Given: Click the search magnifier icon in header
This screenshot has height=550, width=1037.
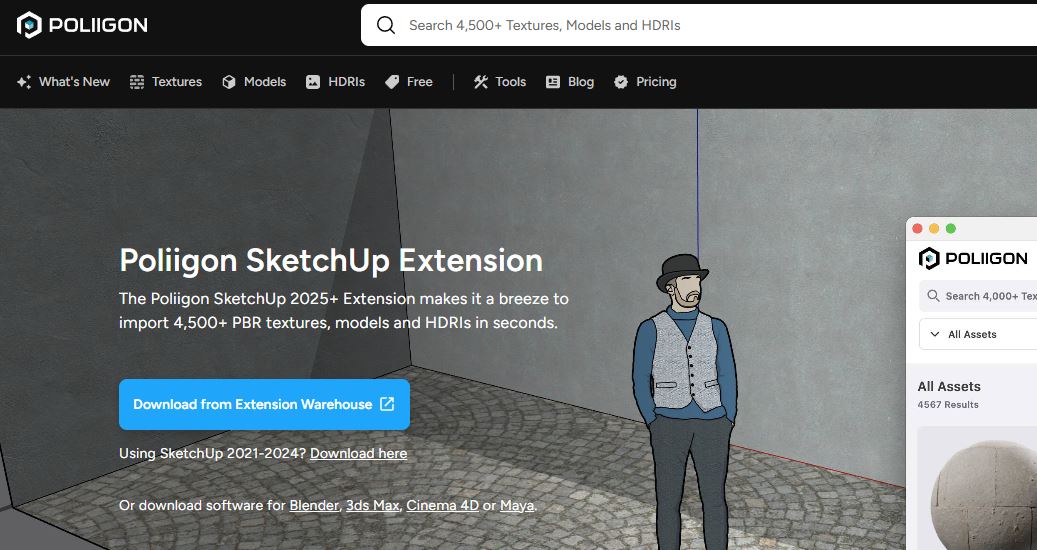Looking at the screenshot, I should coord(386,25).
